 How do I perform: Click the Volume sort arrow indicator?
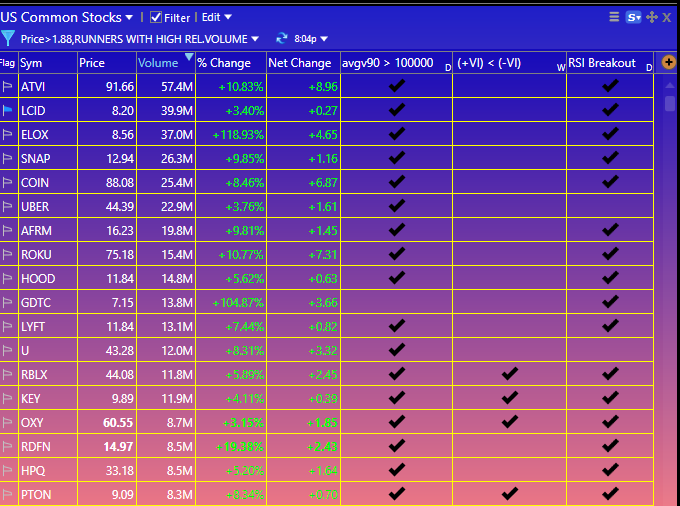coord(189,57)
